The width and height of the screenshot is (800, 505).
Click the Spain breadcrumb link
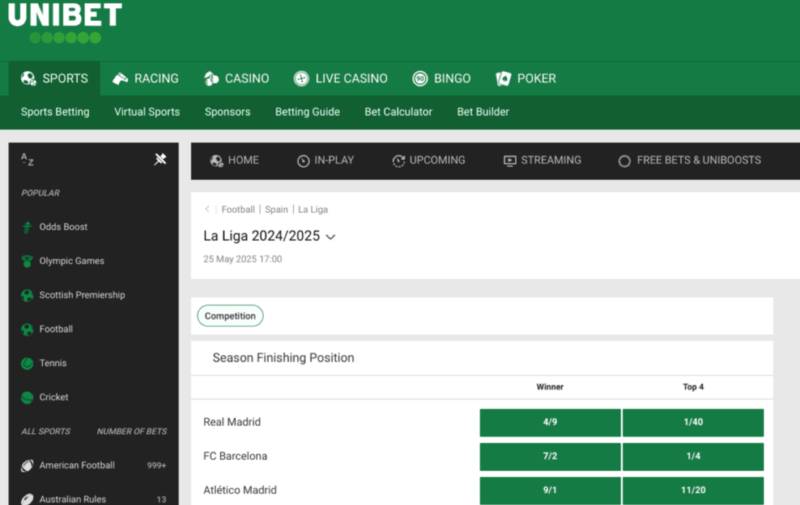[276, 210]
